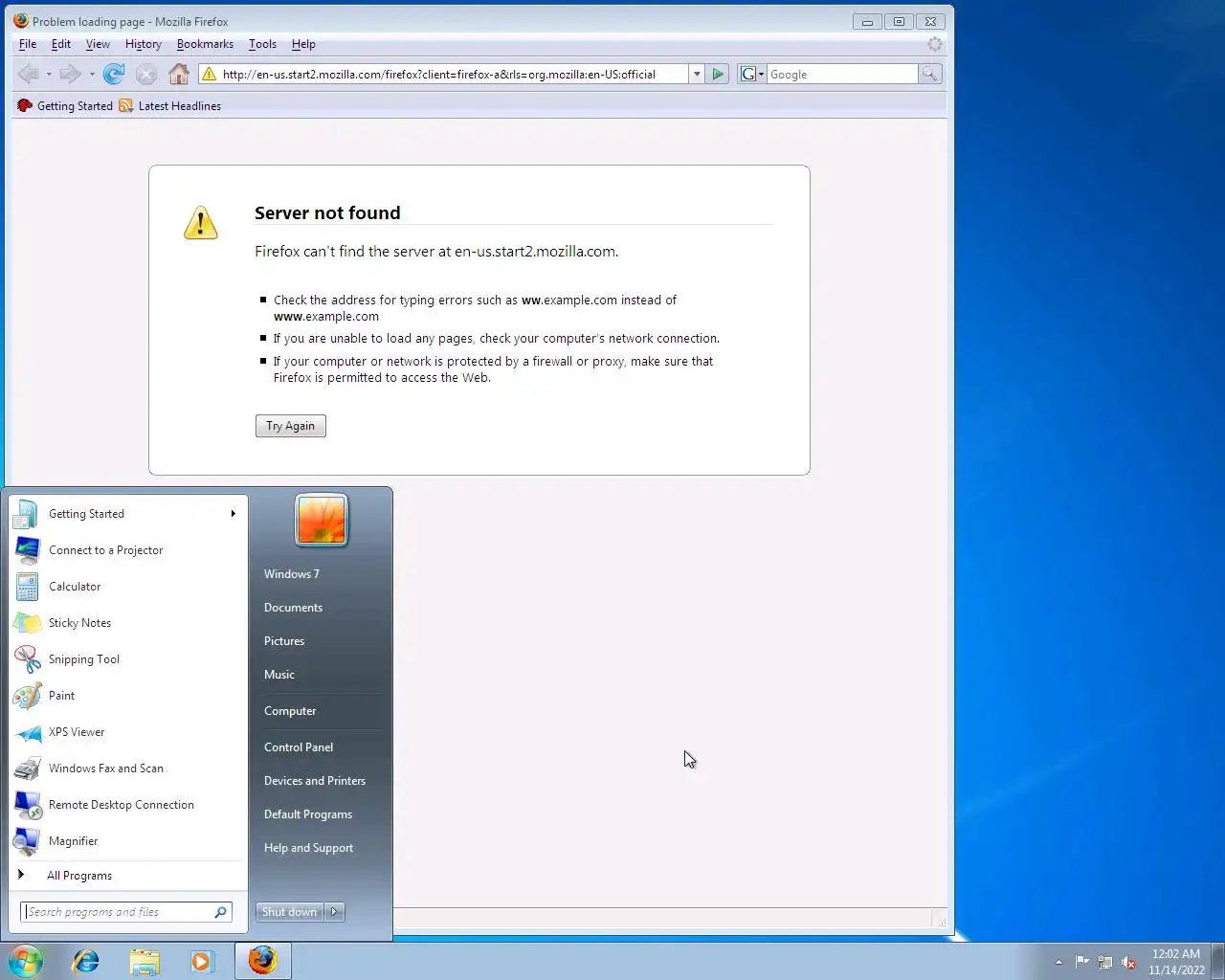Open Internet Explorer from taskbar
1225x980 pixels.
86,961
